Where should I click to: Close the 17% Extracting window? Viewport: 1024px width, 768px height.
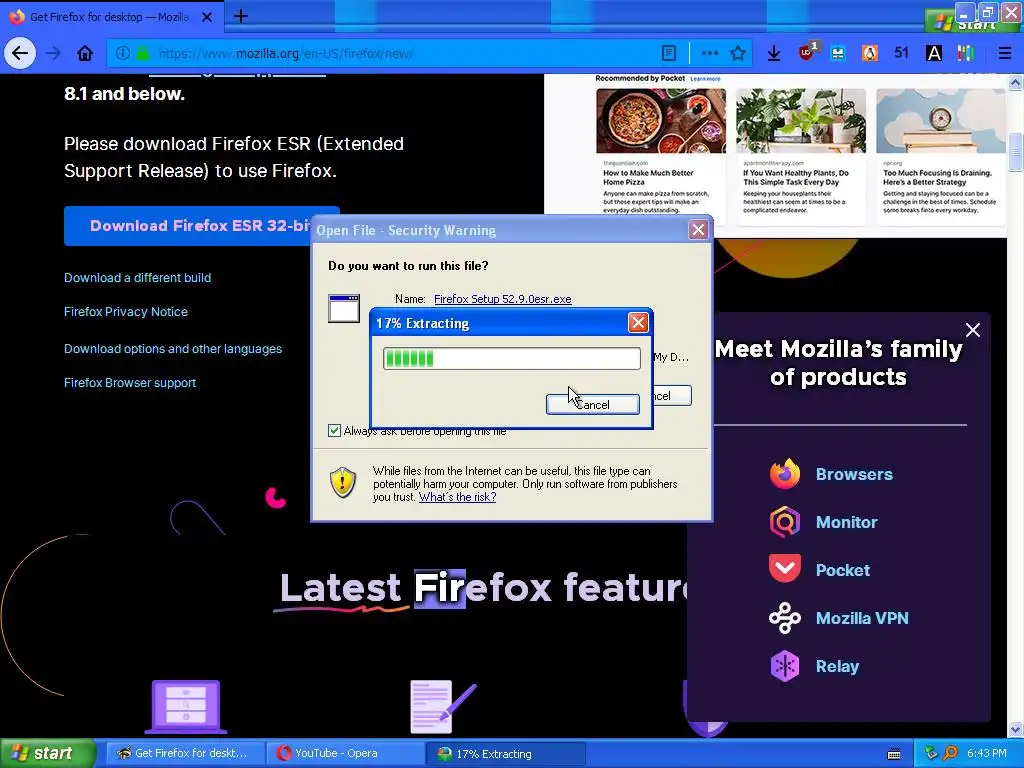tap(638, 323)
